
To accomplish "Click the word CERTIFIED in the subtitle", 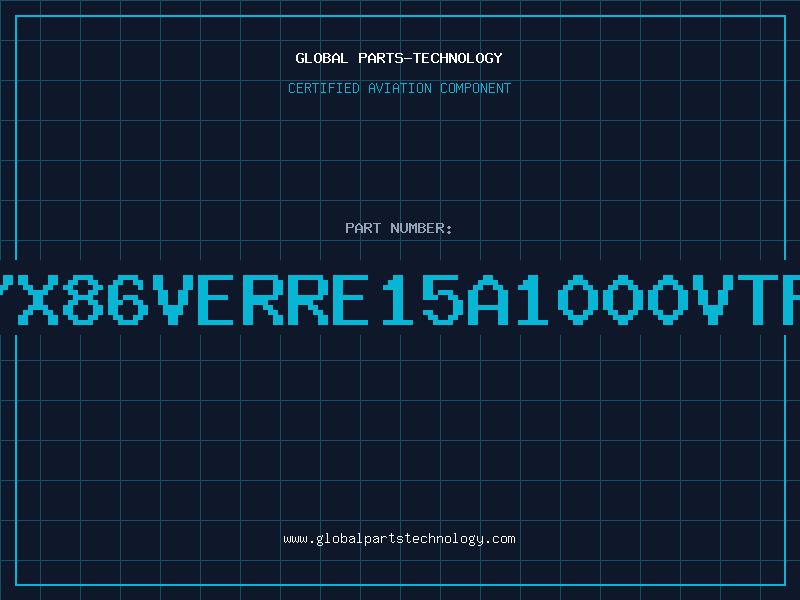I will [x=323, y=88].
